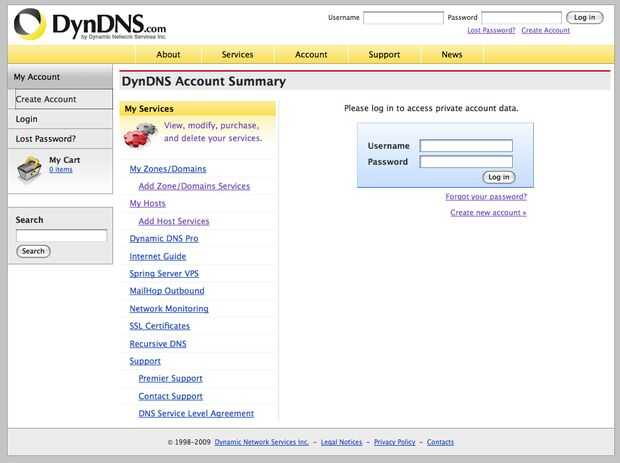This screenshot has height=463, width=620.
Task: Open the News menu
Action: pyautogui.click(x=452, y=55)
